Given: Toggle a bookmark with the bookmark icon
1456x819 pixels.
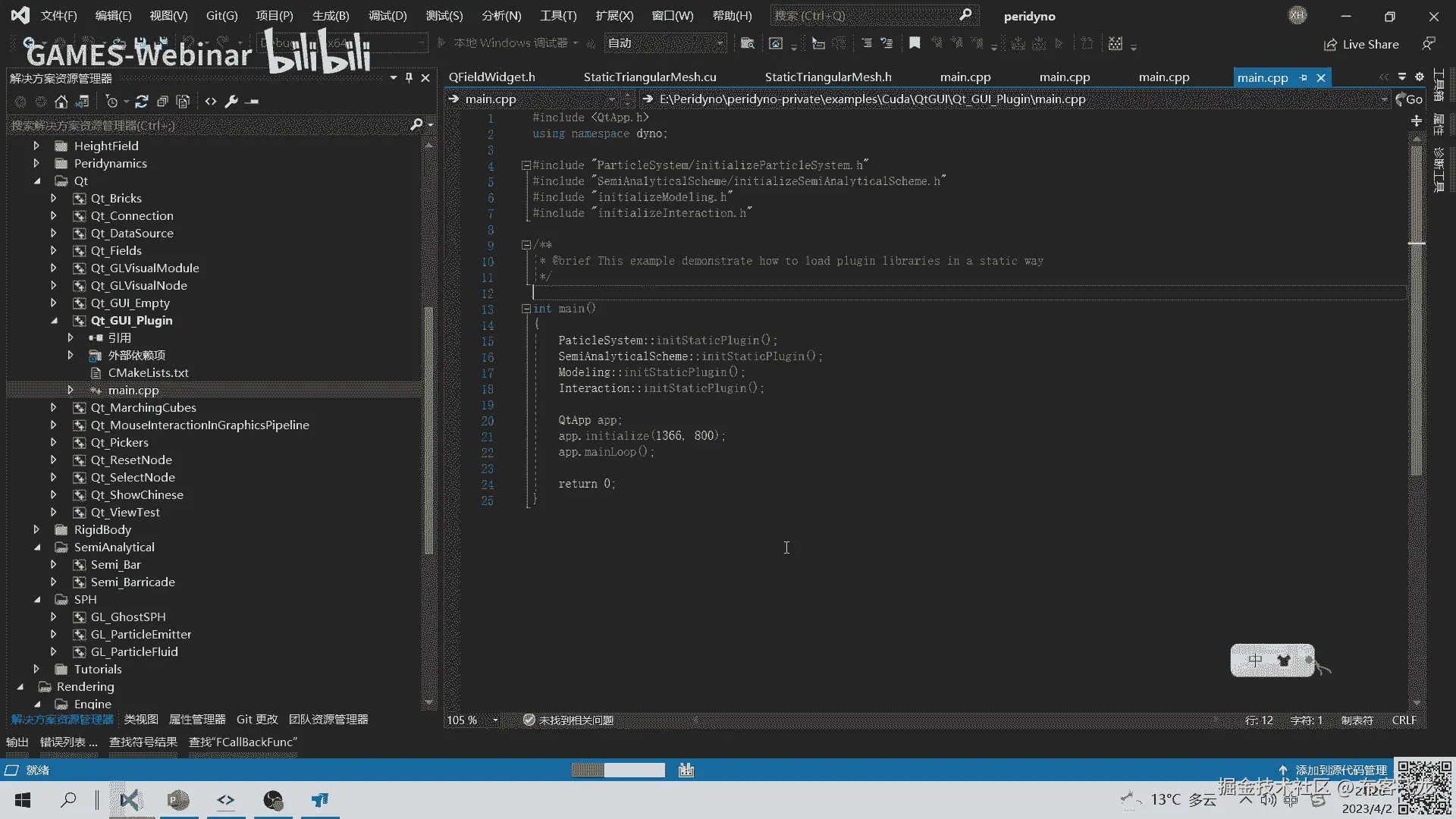Looking at the screenshot, I should [915, 44].
